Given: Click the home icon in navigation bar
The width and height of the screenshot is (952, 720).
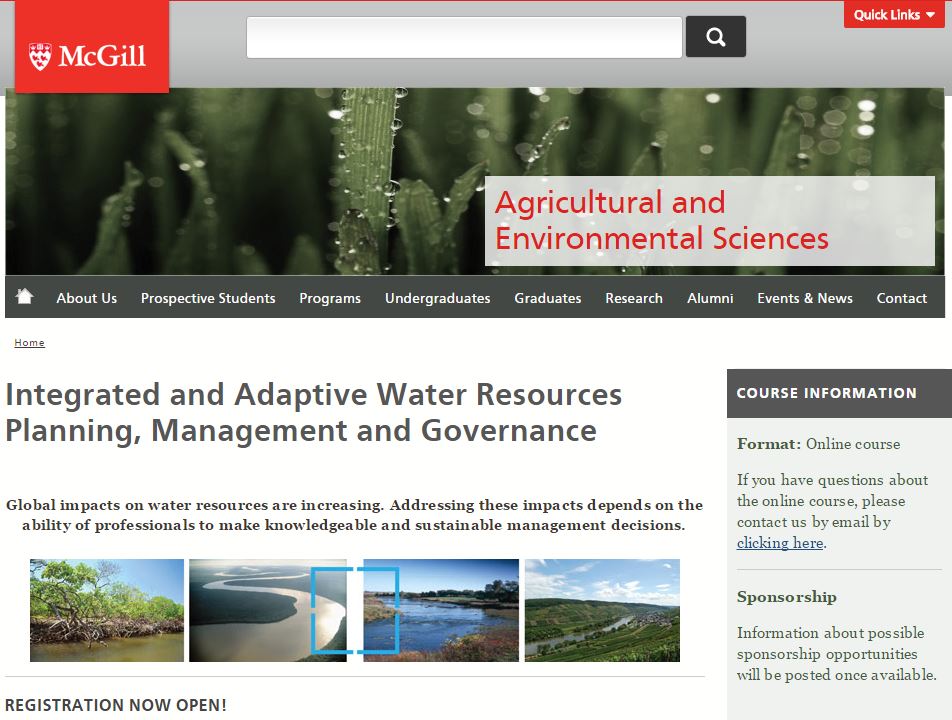Looking at the screenshot, I should click(24, 296).
